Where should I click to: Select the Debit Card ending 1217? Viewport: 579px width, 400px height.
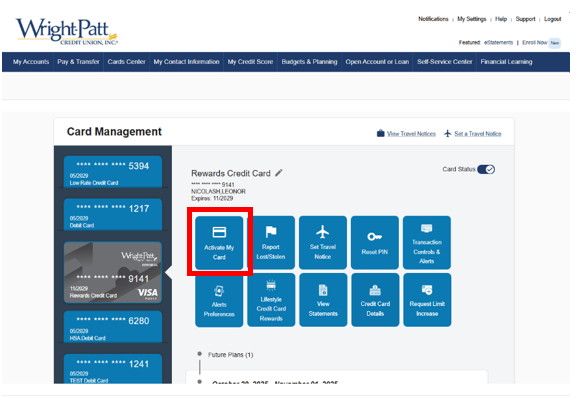[x=113, y=215]
